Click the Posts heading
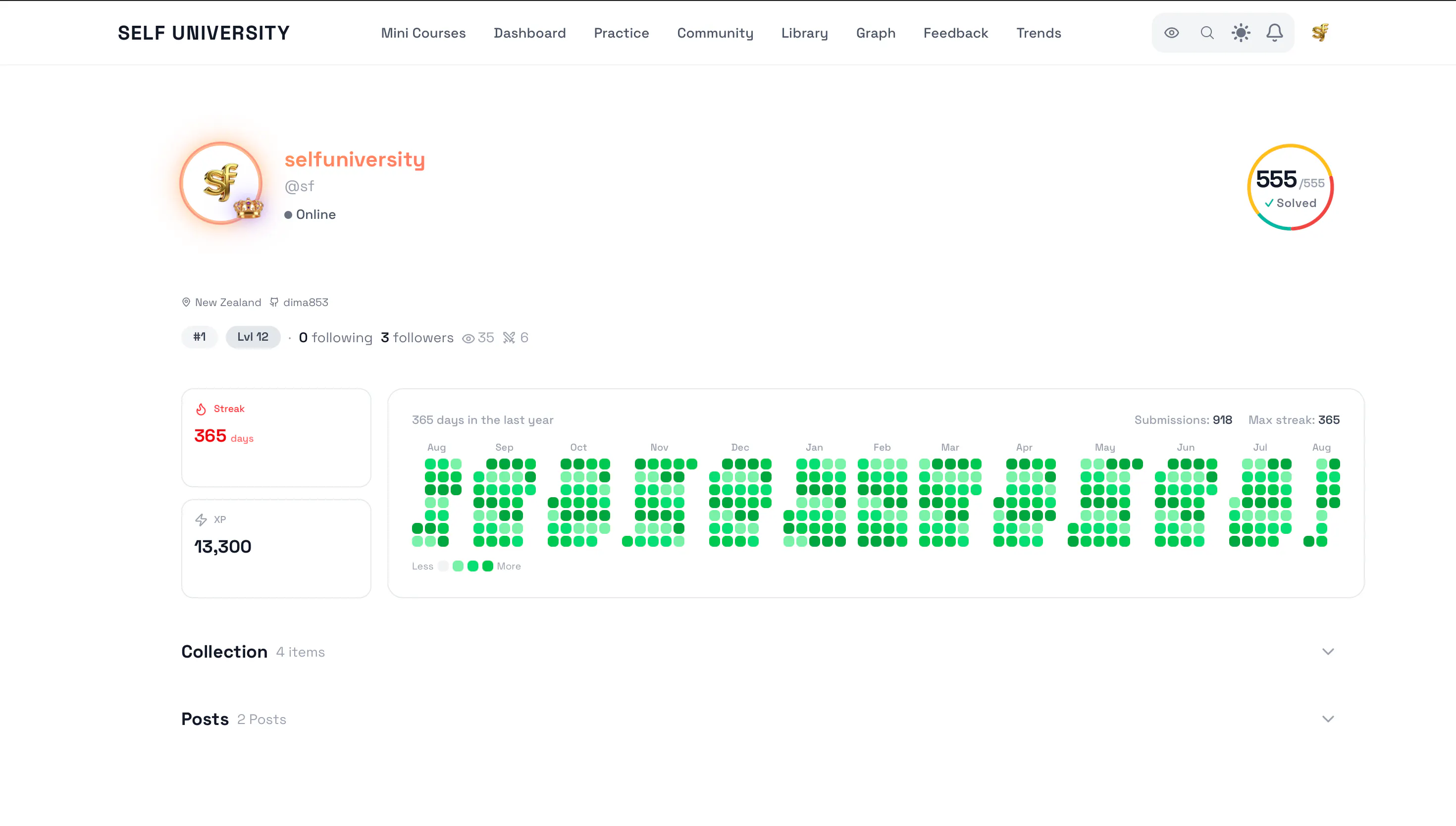Screen dimensions: 1456x826 205,719
